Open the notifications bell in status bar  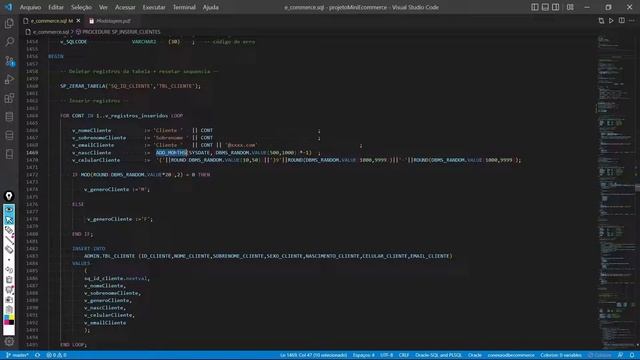632,355
